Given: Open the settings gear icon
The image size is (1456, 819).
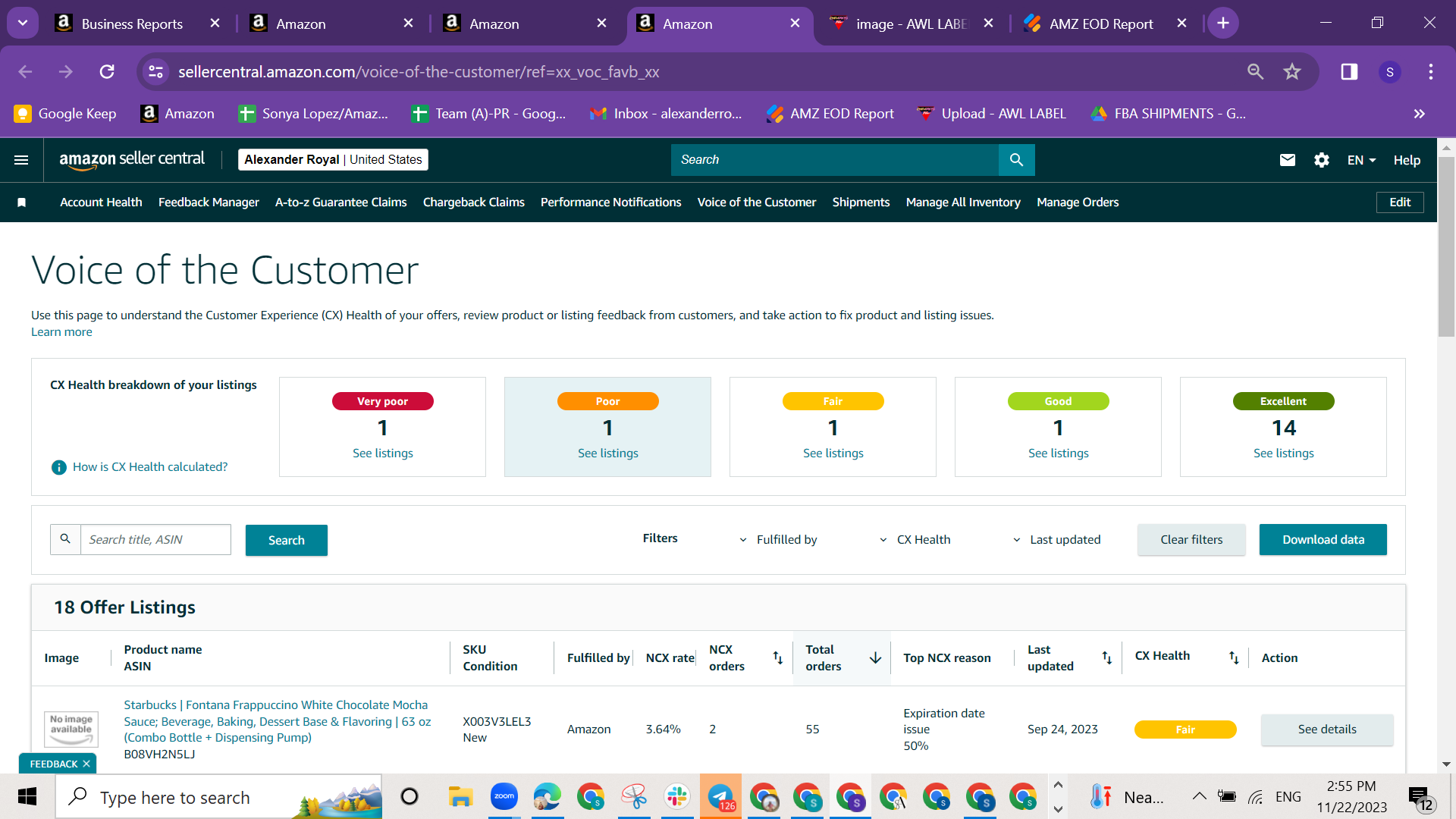Looking at the screenshot, I should click(x=1322, y=160).
